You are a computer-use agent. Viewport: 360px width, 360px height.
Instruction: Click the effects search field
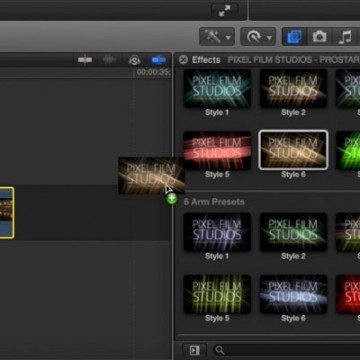click(287, 350)
